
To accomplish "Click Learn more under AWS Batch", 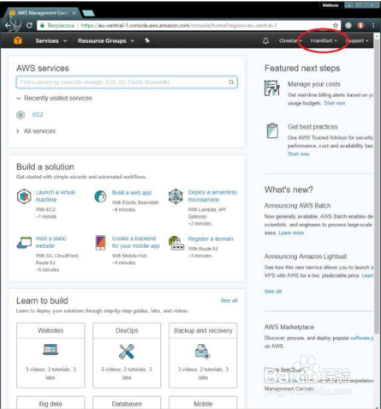I will point(291,233).
